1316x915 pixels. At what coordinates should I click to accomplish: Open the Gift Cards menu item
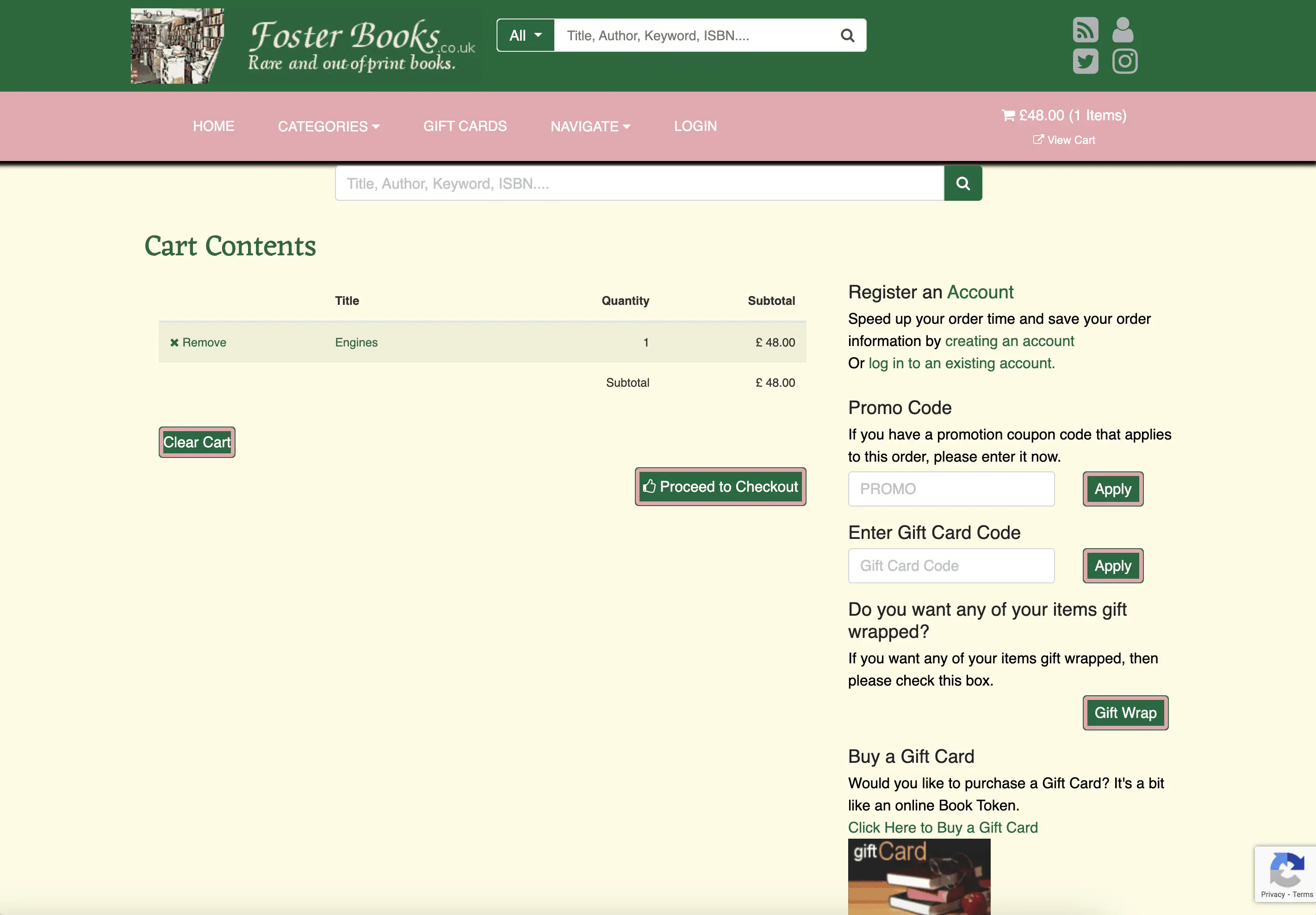point(464,126)
